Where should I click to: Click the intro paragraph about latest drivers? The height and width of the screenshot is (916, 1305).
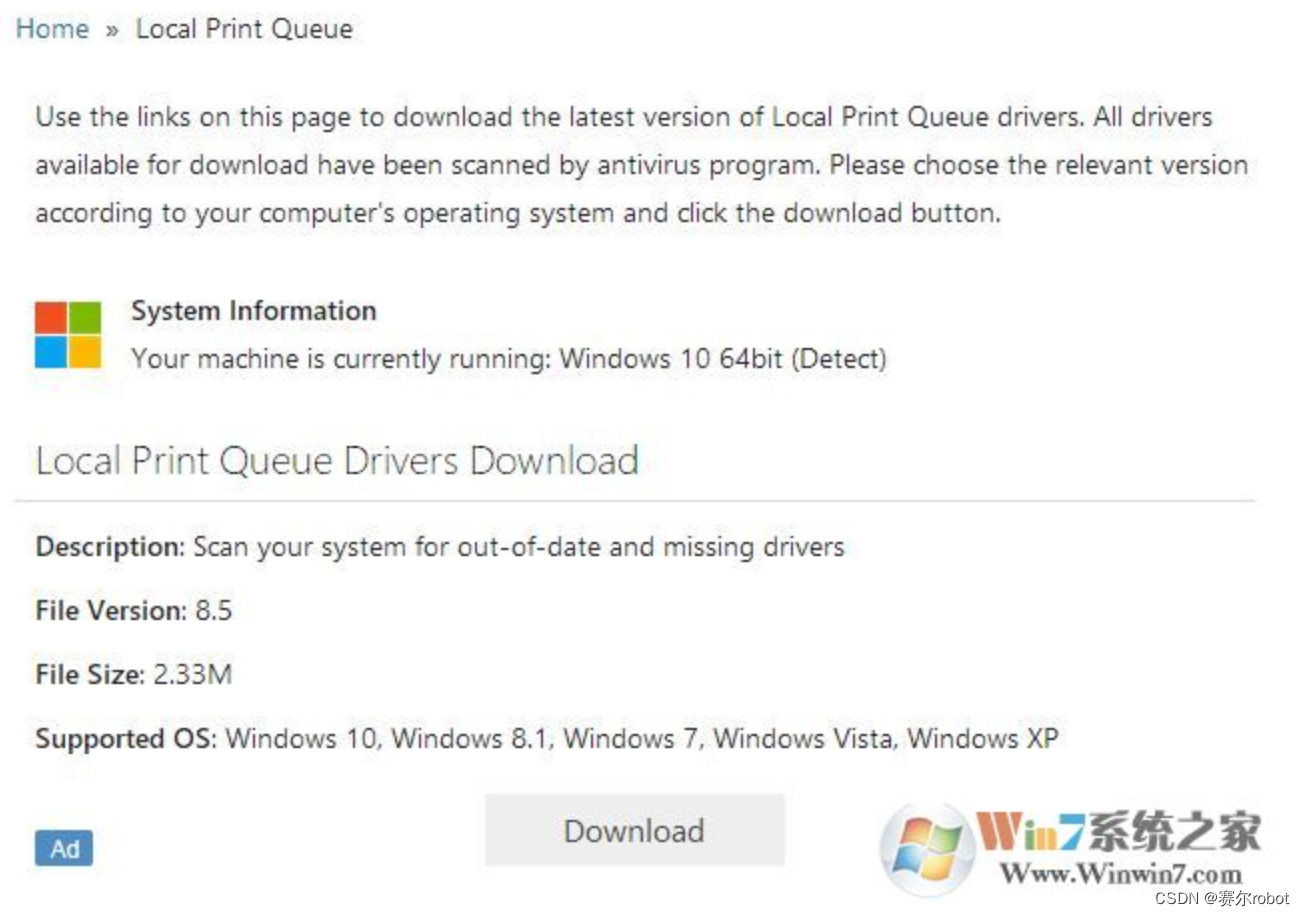coord(641,165)
